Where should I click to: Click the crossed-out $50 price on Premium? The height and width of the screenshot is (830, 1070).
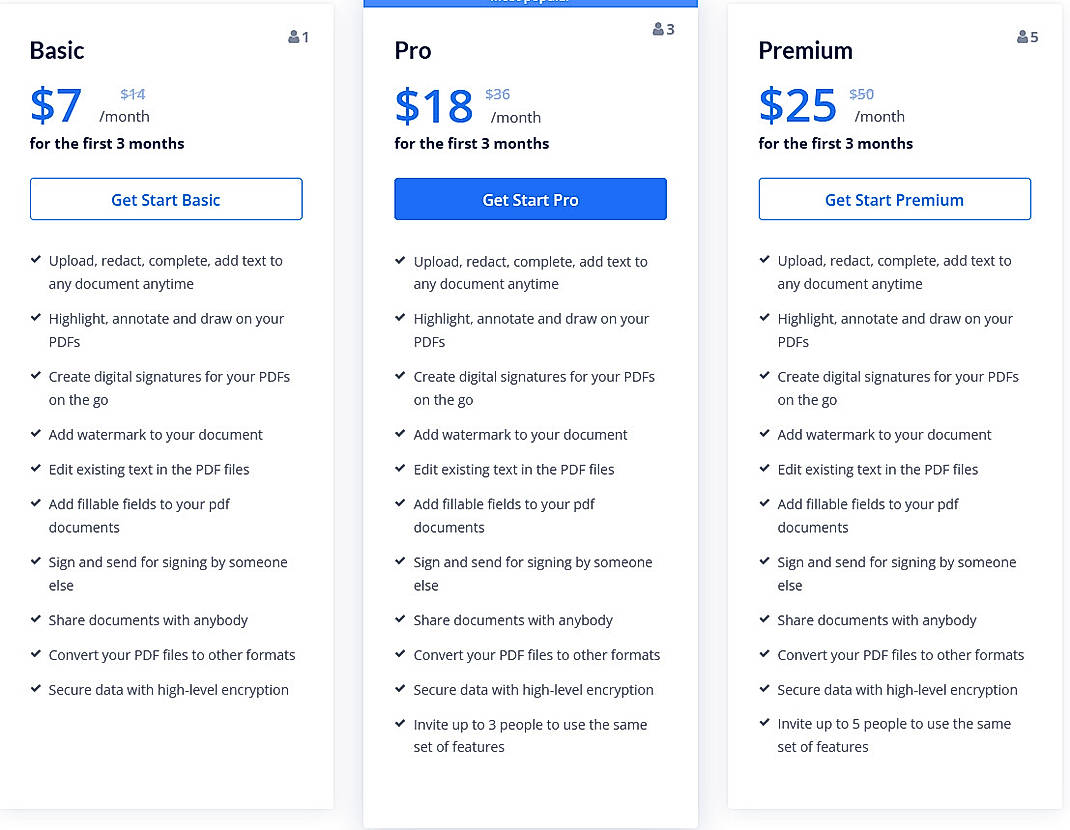coord(861,94)
